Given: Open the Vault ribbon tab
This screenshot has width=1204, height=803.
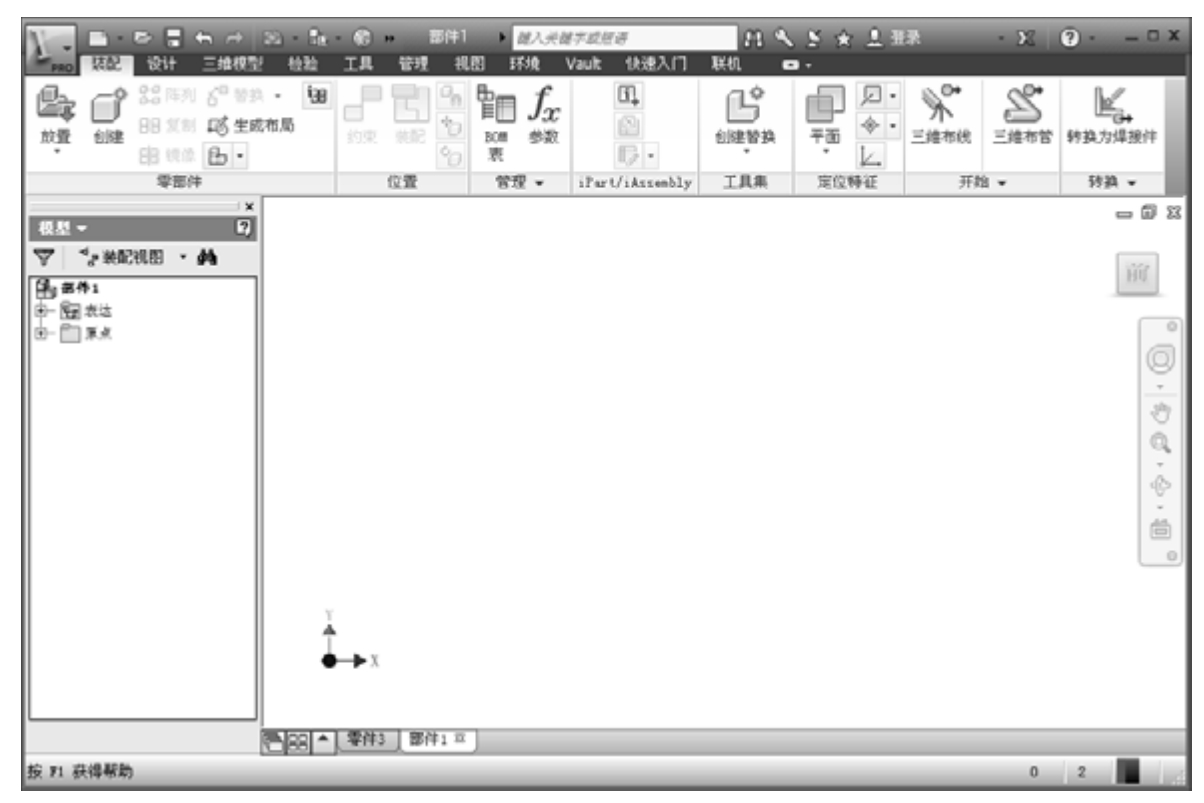Looking at the screenshot, I should (582, 63).
